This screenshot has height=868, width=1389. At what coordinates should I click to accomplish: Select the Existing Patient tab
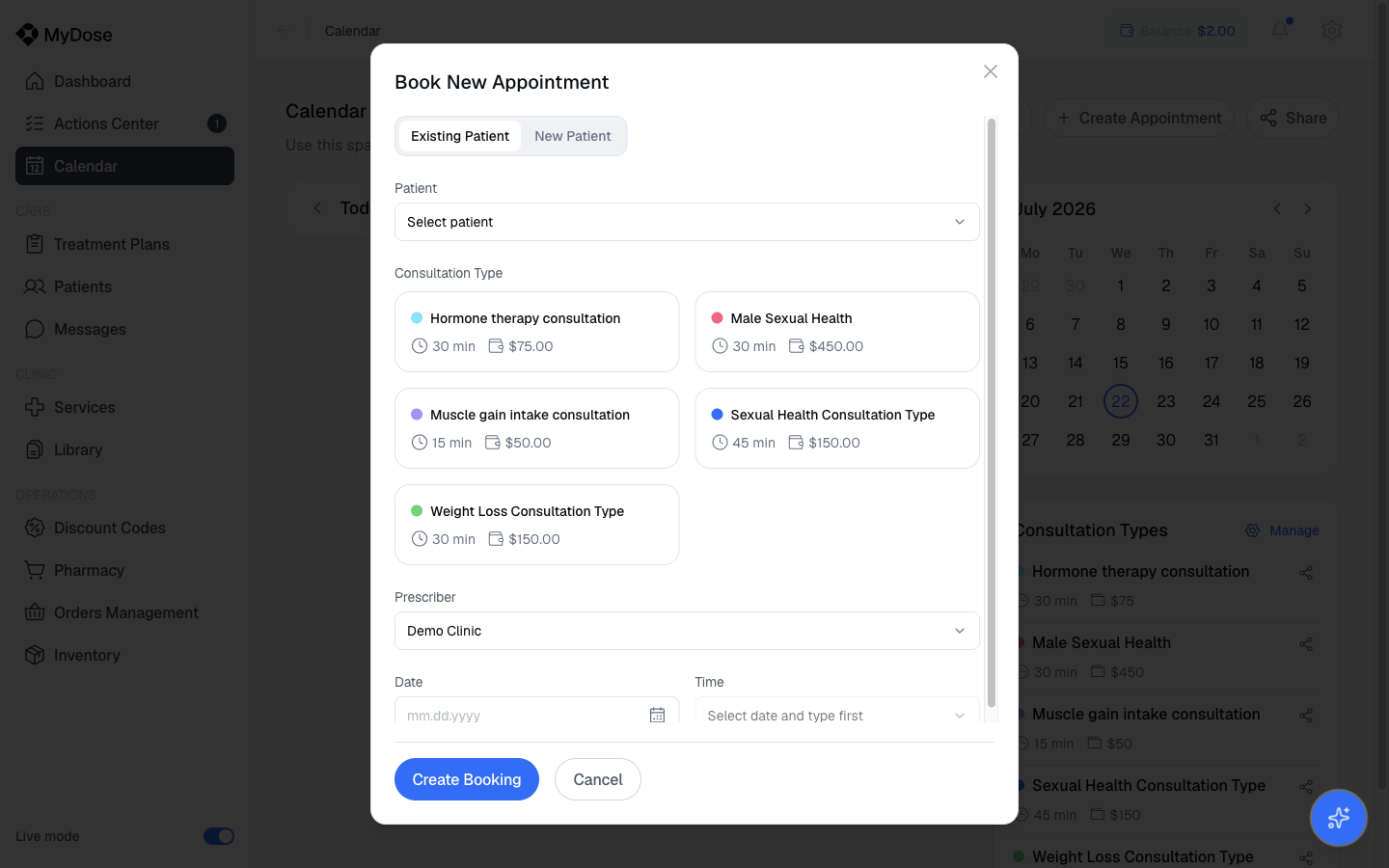click(460, 136)
